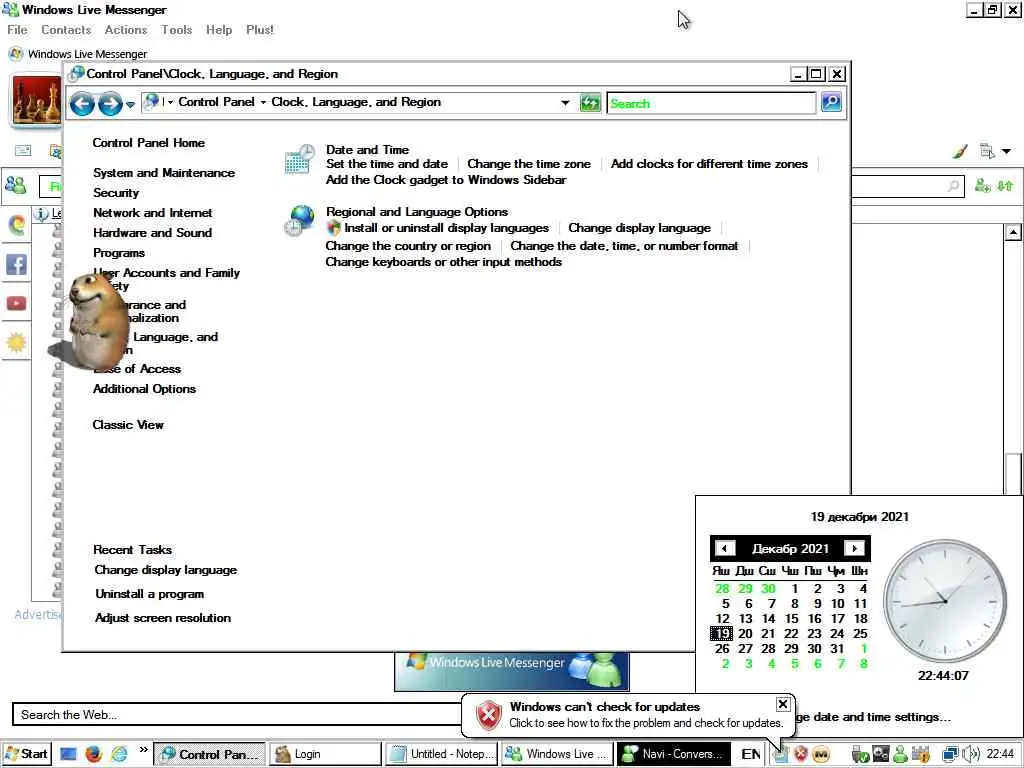Click the green sort arrows icon in Messenger
This screenshot has width=1024, height=768.
1005,186
